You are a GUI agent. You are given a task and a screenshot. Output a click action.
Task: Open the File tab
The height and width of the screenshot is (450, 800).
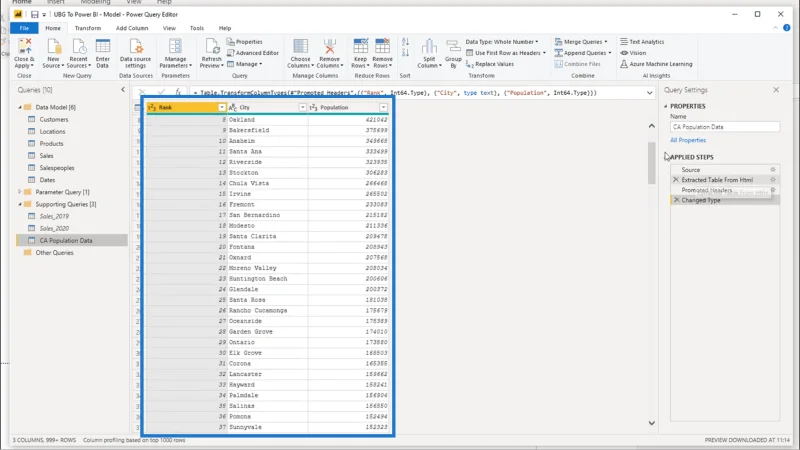tap(24, 28)
